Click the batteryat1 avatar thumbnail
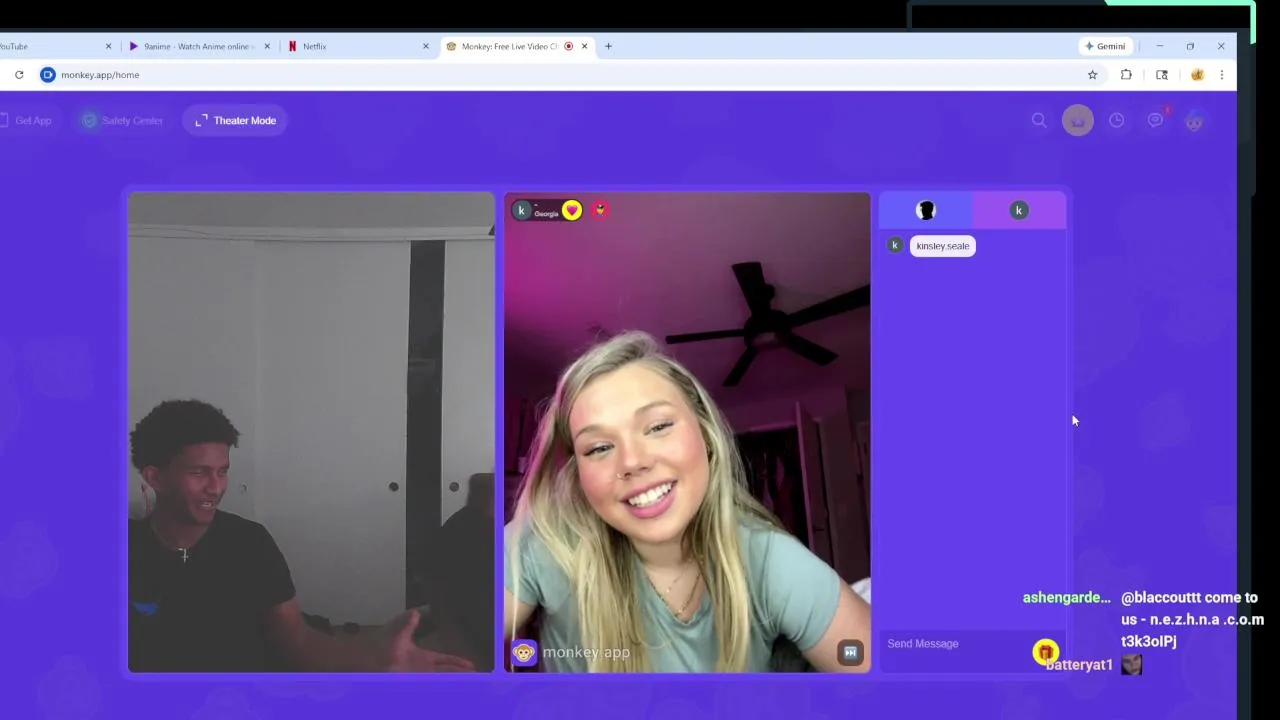Viewport: 1280px width, 720px height. 1131,665
